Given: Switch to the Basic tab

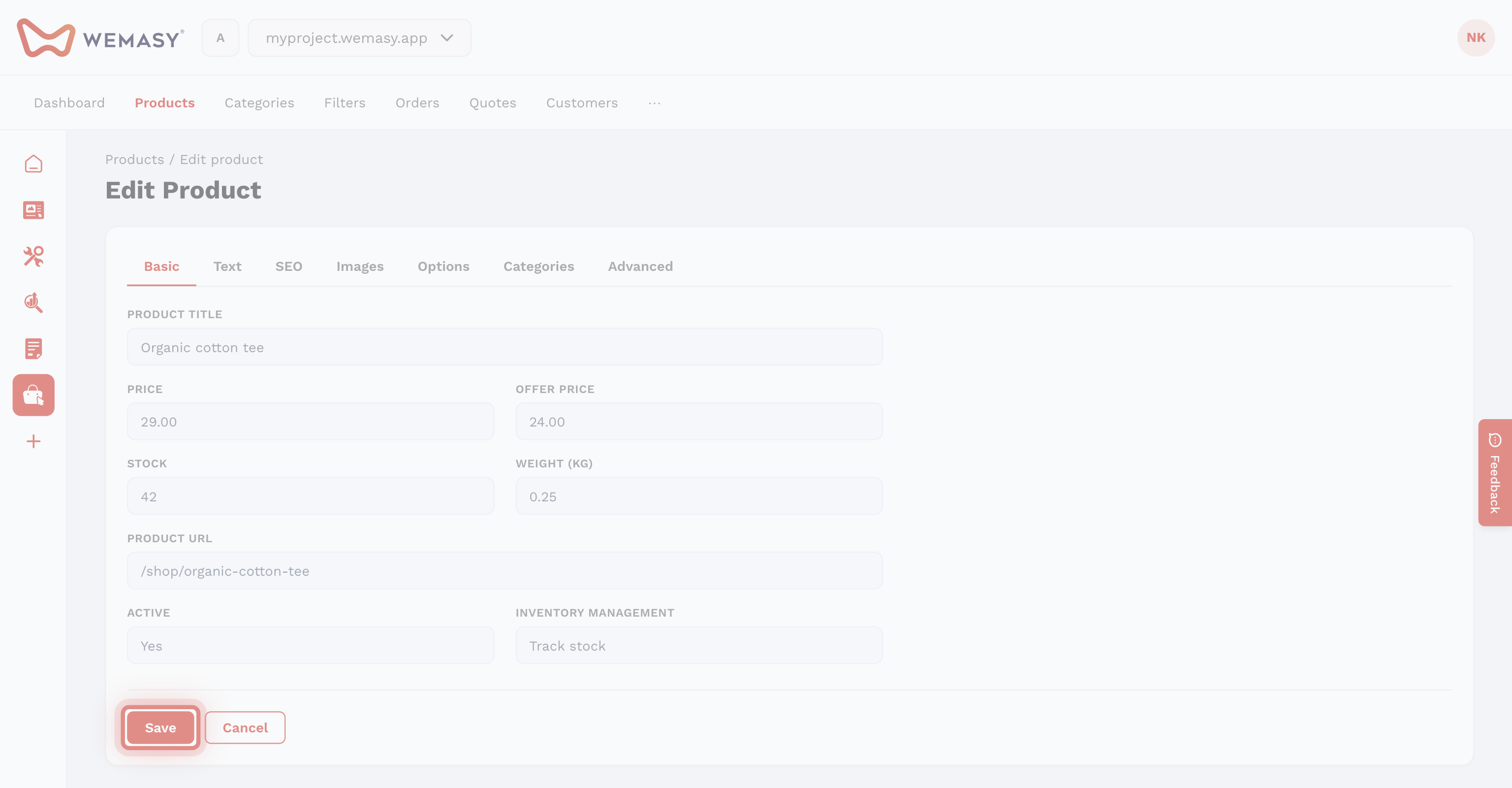Looking at the screenshot, I should [x=161, y=266].
